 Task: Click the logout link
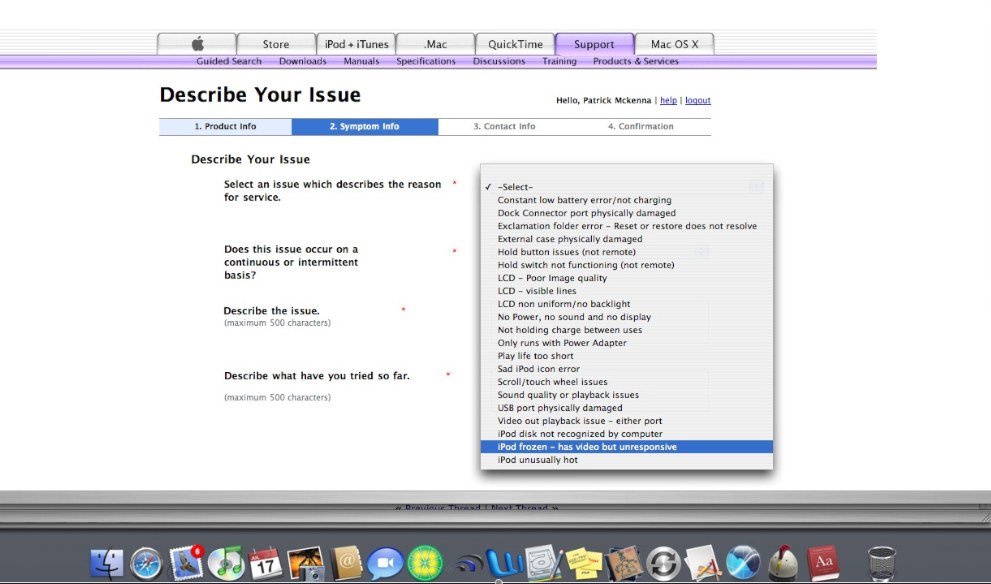tap(698, 100)
